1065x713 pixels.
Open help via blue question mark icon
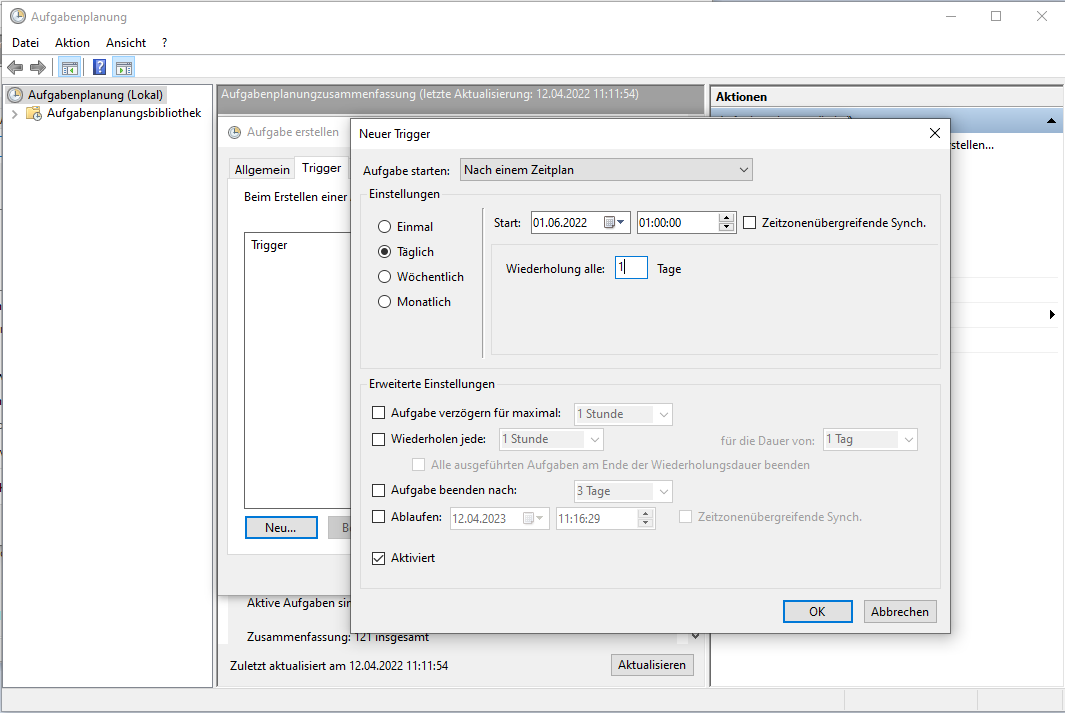[x=99, y=67]
